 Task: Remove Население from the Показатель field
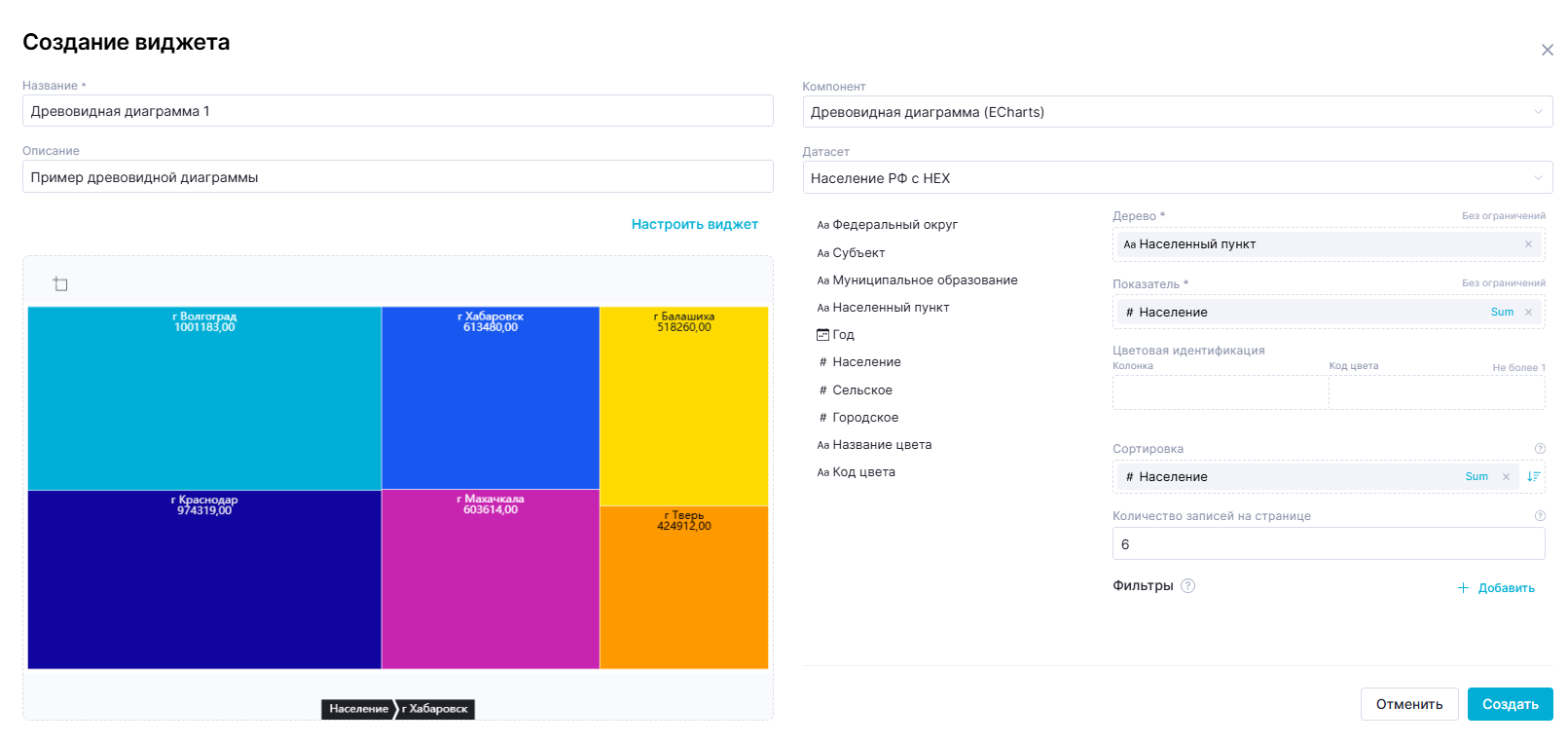pyautogui.click(x=1528, y=313)
